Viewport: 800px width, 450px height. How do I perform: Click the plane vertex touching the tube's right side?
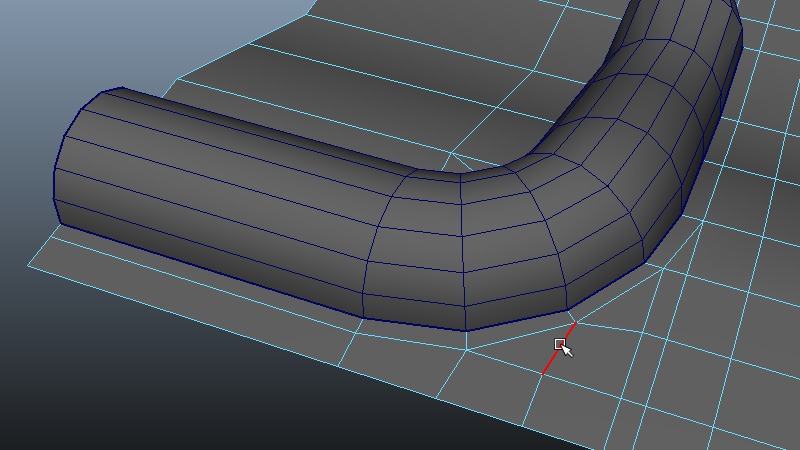point(662,267)
